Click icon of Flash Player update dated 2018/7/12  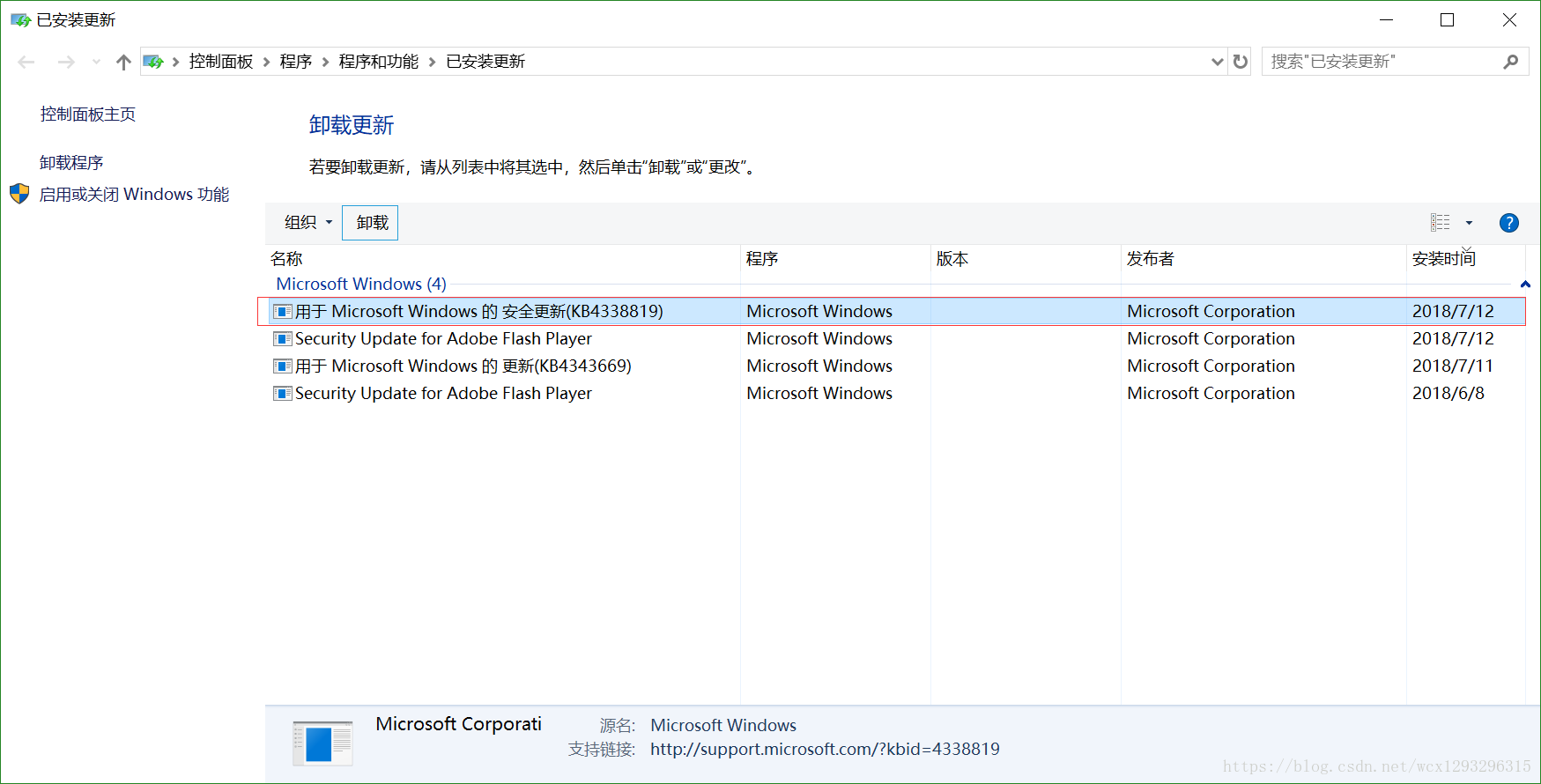tap(282, 338)
